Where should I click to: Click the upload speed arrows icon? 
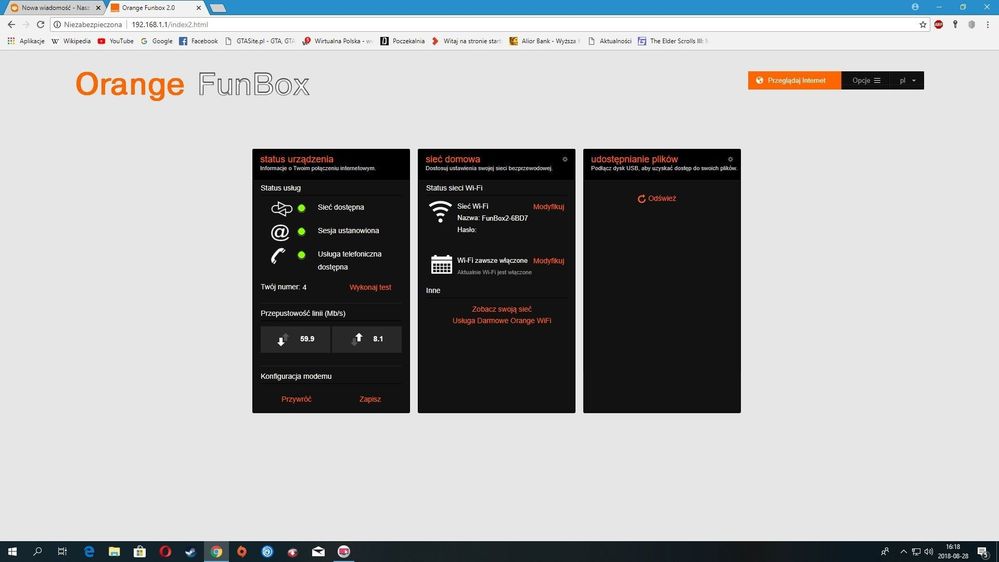(x=357, y=339)
